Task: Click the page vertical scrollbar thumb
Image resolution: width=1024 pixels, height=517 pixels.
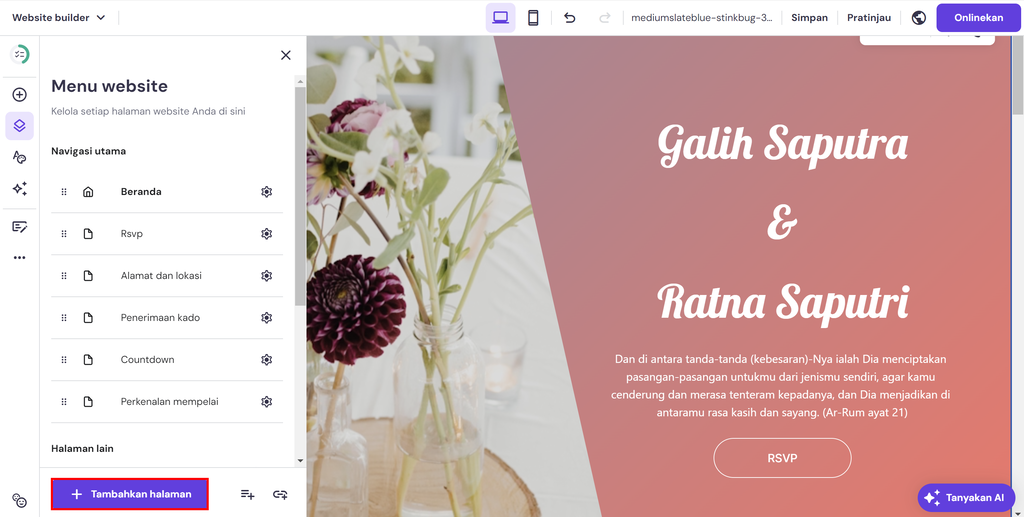Action: (x=1017, y=75)
